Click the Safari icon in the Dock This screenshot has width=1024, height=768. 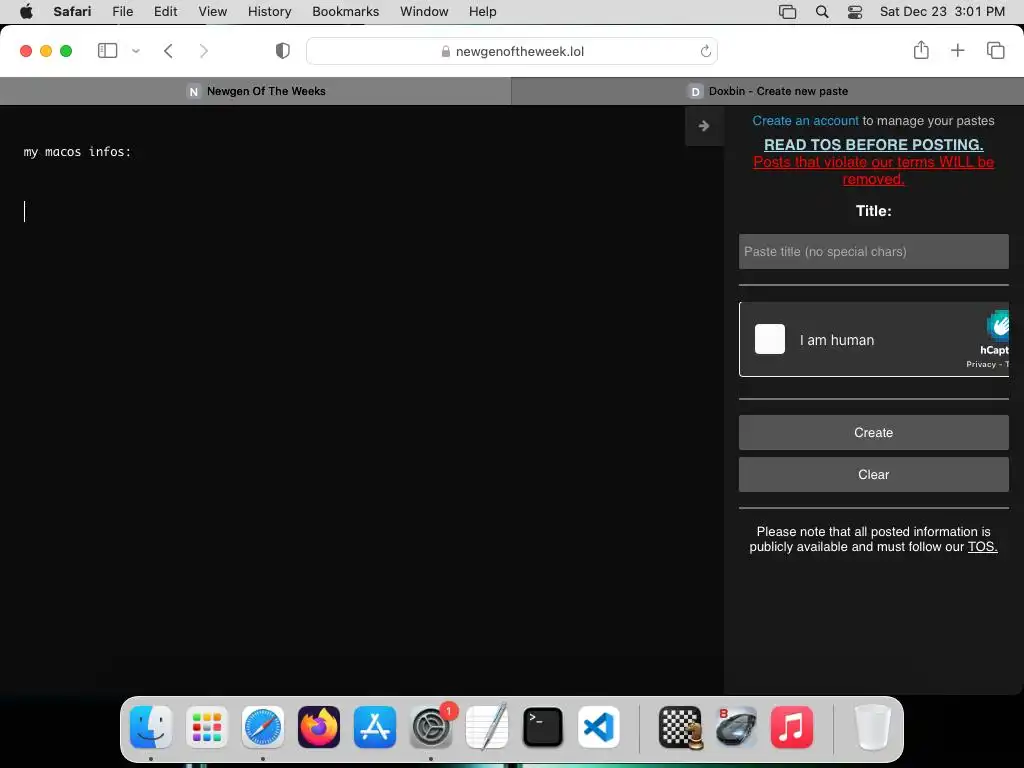coord(263,727)
